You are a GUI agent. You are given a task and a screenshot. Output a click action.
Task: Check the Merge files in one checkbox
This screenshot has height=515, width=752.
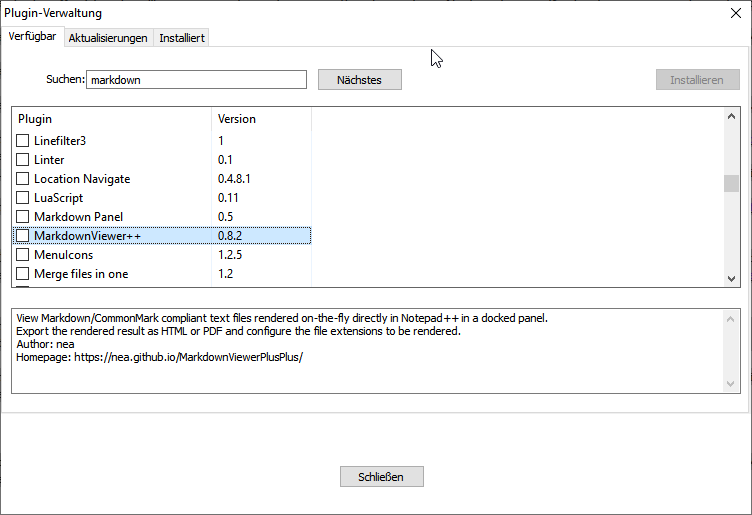23,274
